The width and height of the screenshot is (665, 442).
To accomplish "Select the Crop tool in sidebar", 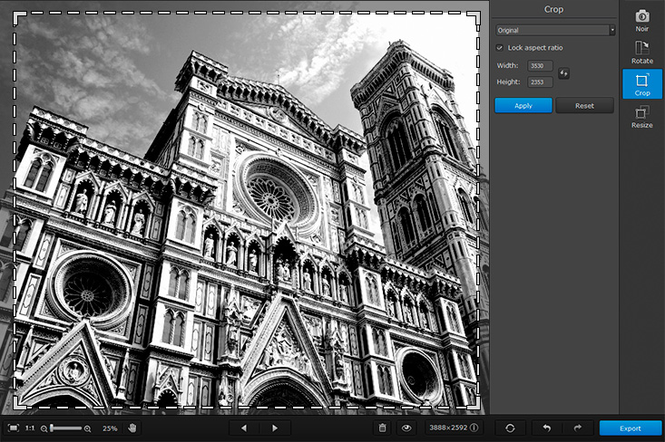I will [642, 84].
